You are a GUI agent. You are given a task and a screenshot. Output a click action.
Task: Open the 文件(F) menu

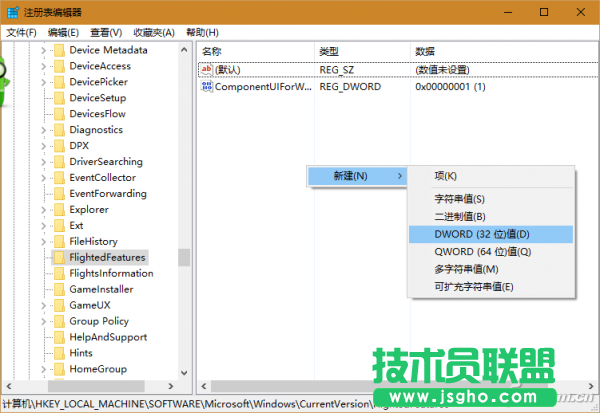(x=21, y=33)
